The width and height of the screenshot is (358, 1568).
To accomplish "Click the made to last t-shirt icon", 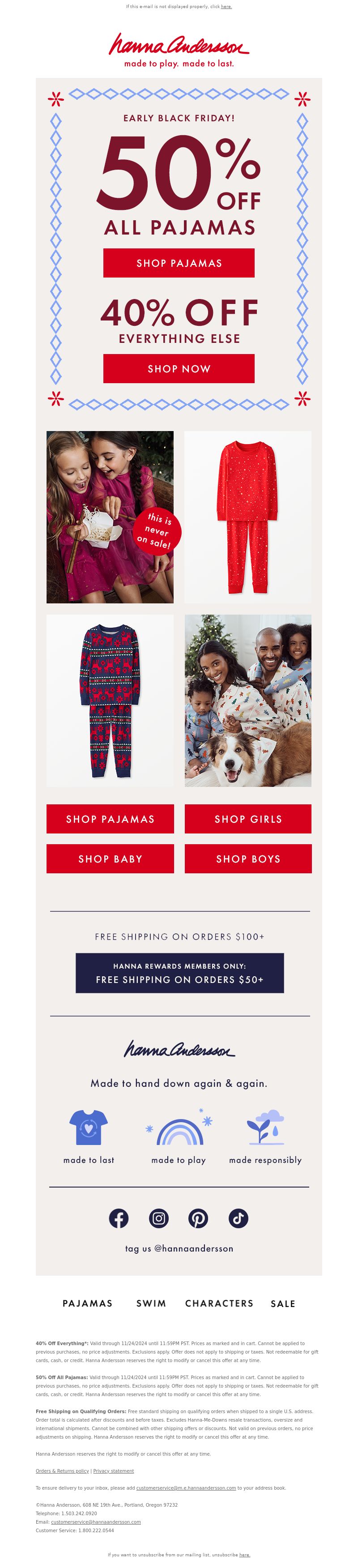I will pos(89,1127).
